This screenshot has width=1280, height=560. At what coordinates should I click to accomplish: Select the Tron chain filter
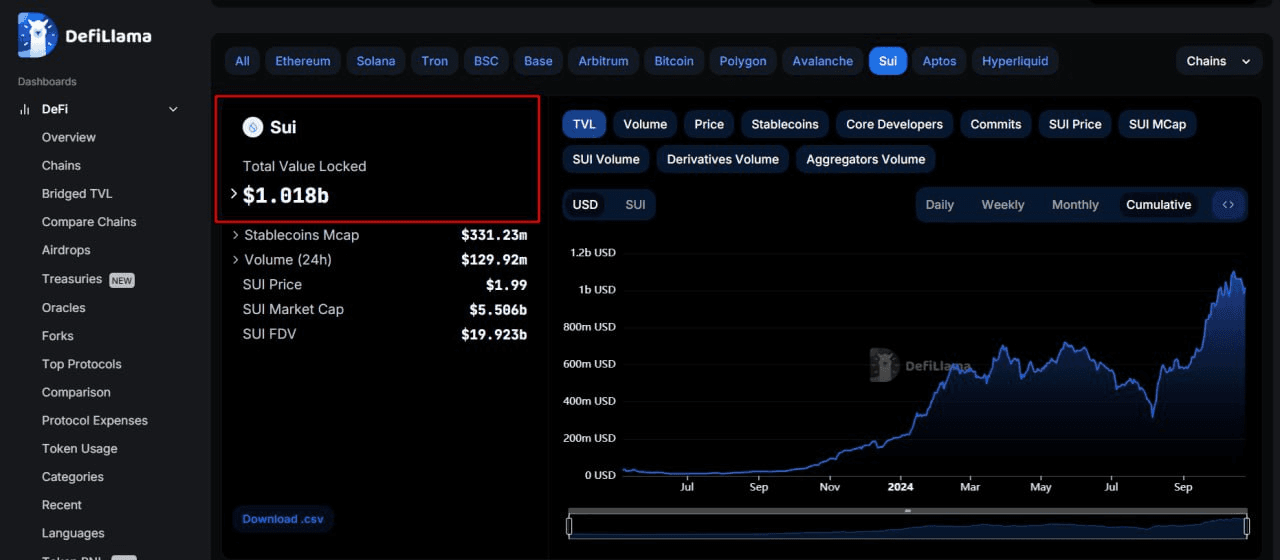(435, 61)
